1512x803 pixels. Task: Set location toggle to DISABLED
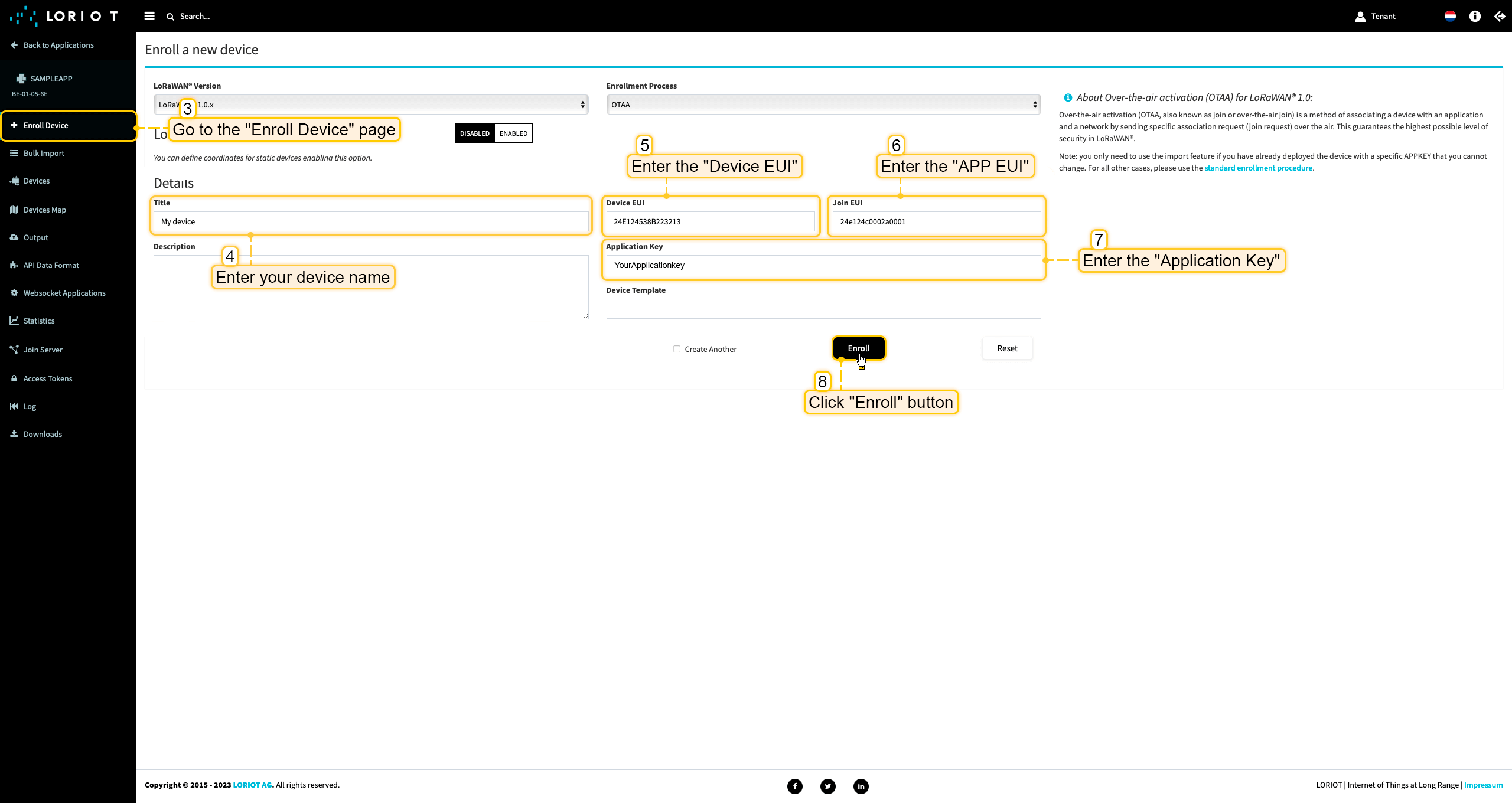click(x=475, y=133)
